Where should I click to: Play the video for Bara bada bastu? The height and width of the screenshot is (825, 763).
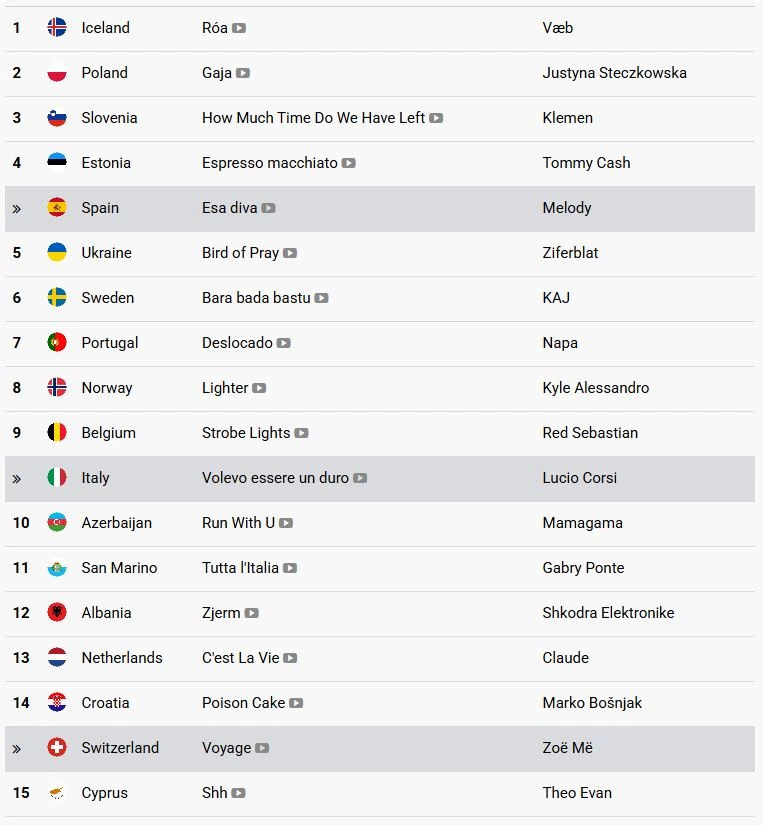322,298
